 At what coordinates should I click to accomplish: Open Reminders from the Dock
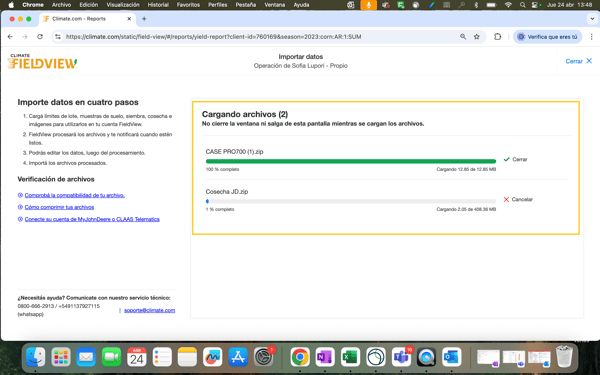click(162, 357)
